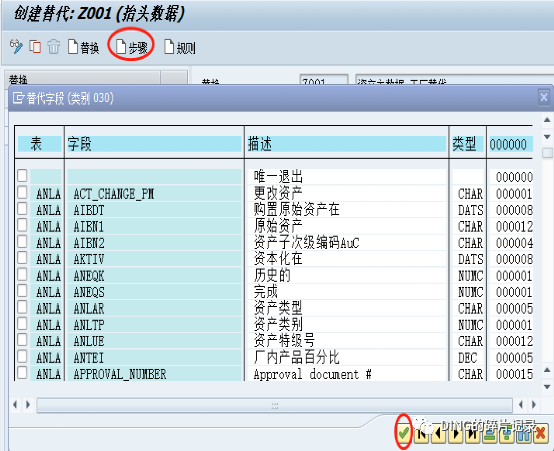
Task: Click the 000000 column header
Action: point(511,144)
